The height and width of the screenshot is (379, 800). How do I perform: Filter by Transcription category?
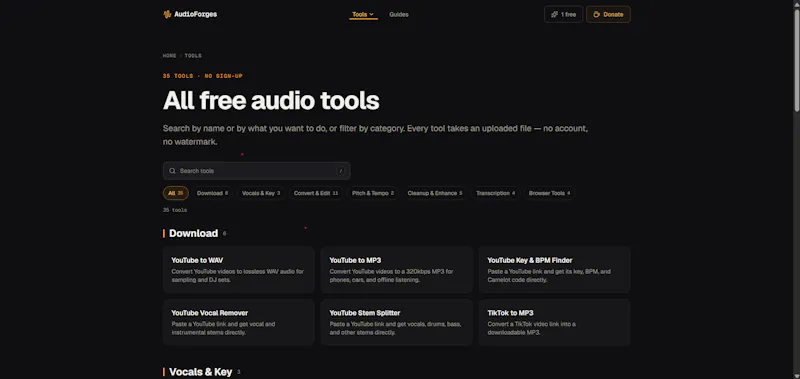pos(495,193)
